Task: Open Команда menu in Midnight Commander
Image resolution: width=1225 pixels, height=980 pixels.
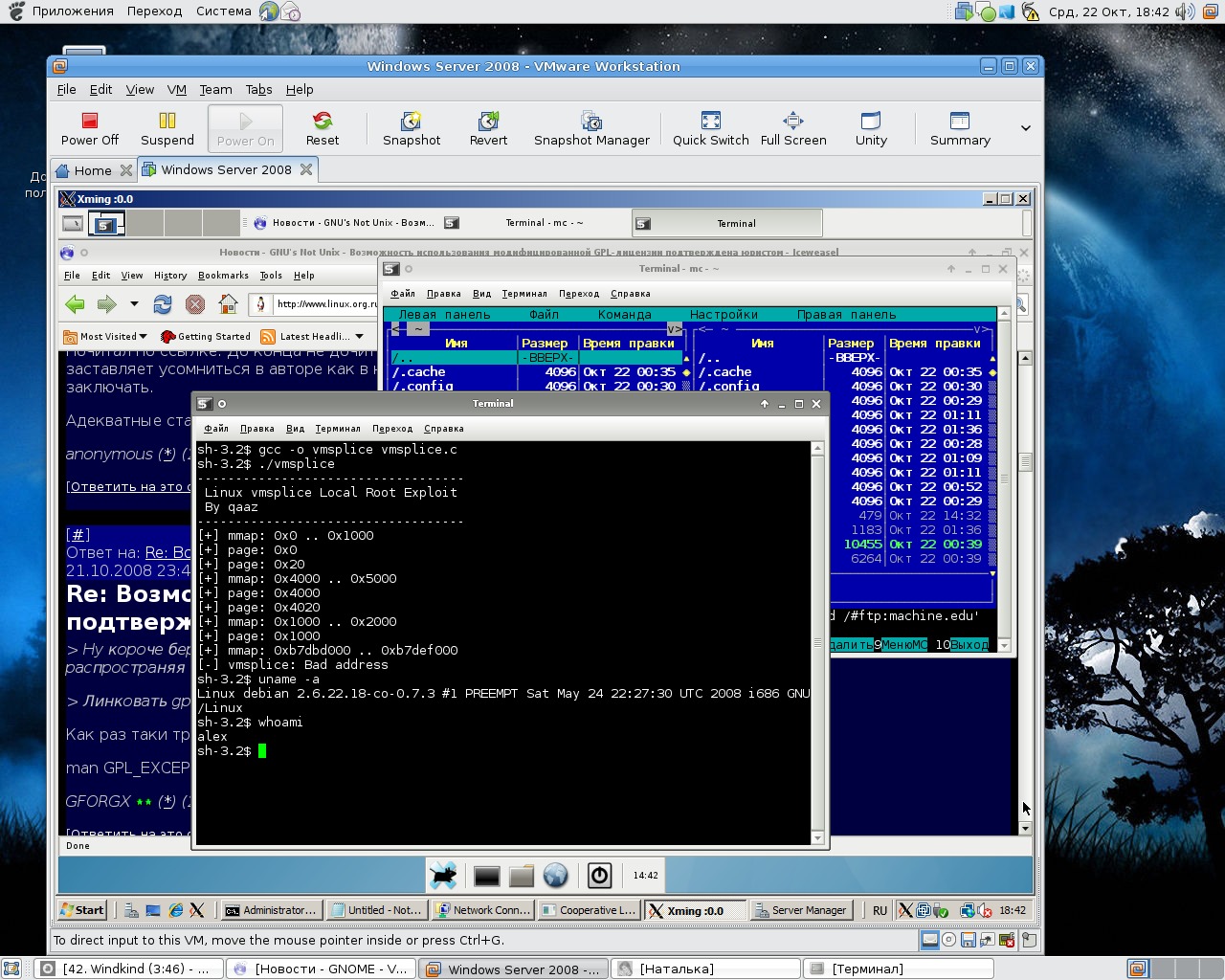Action: pyautogui.click(x=625, y=315)
